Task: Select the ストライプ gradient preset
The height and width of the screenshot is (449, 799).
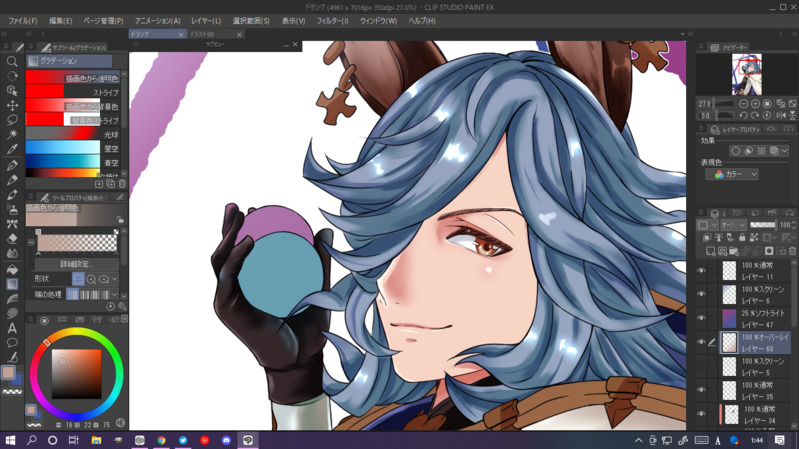Action: [x=73, y=92]
